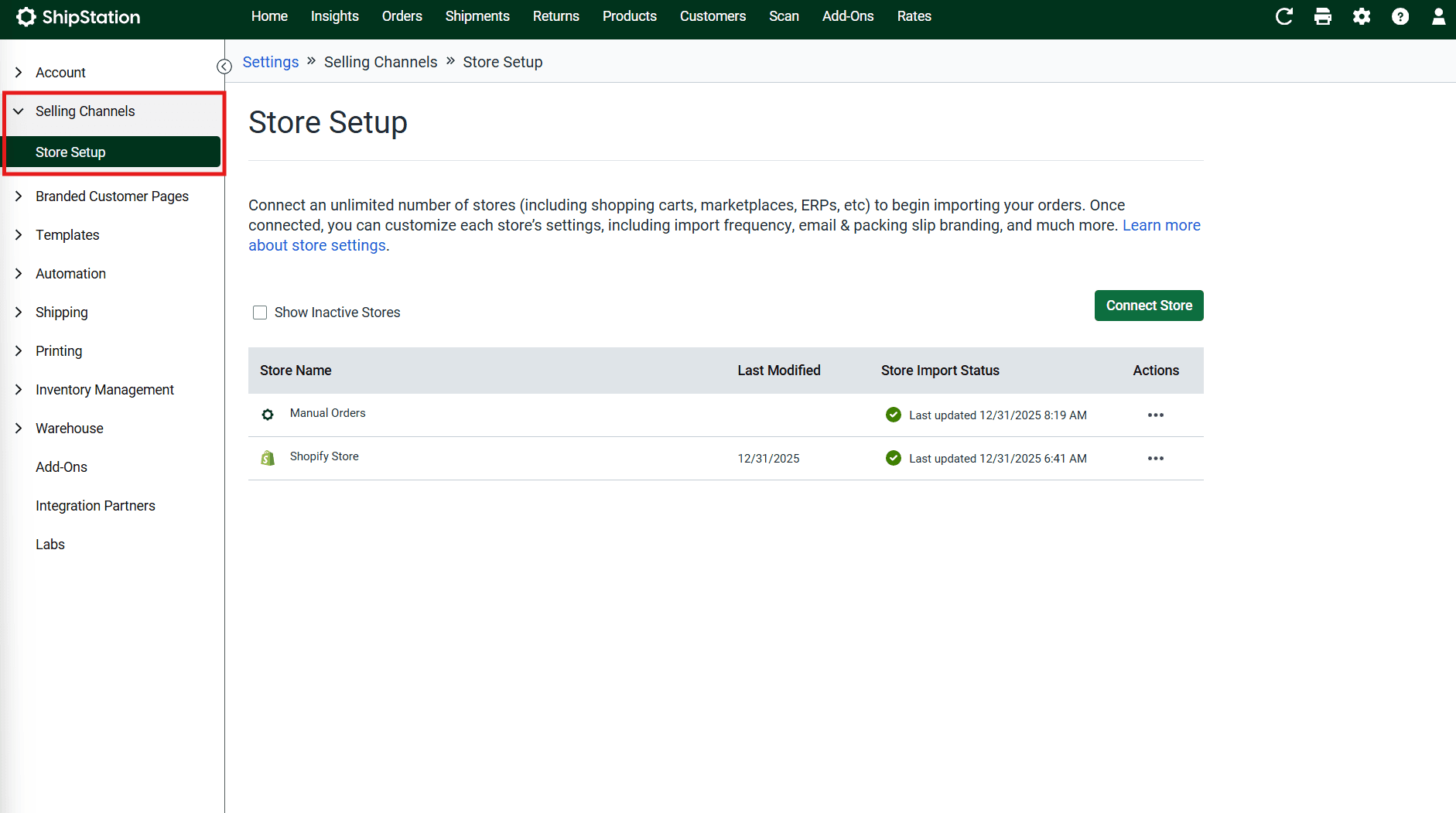Collapse sidebar with the circled arrow icon

[224, 67]
